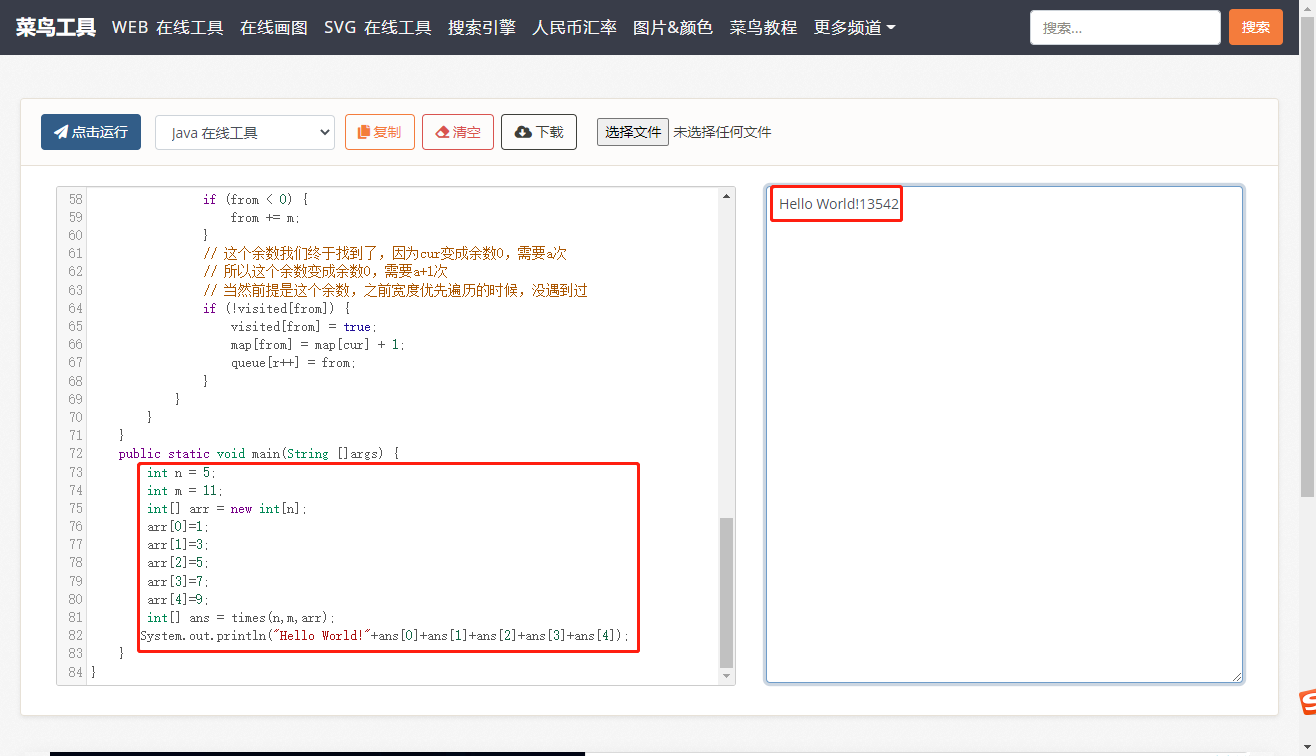Click the 清空 clear button
This screenshot has width=1316, height=756.
coord(458,132)
